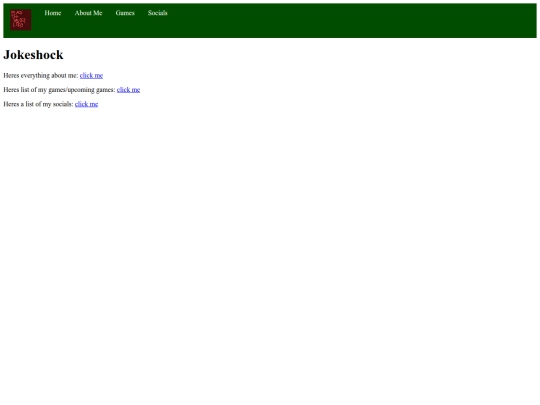
Task: Select the Socials nav item
Action: pyautogui.click(x=158, y=13)
